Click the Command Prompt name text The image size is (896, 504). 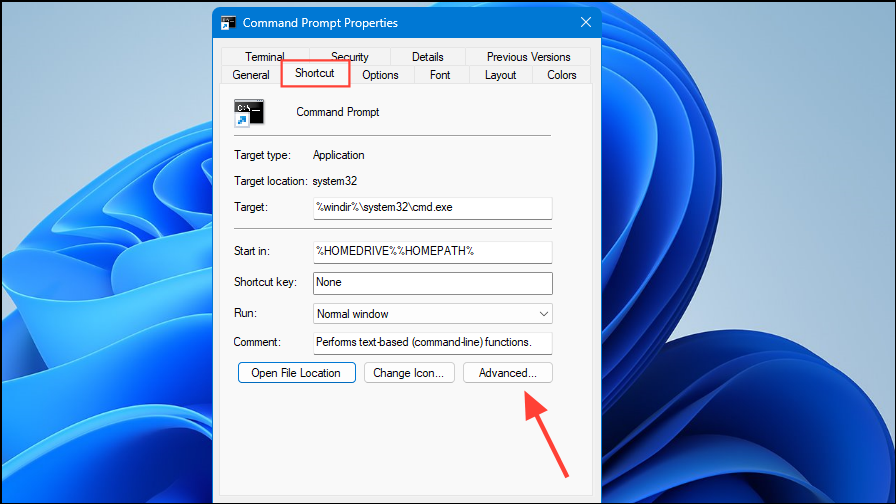338,112
